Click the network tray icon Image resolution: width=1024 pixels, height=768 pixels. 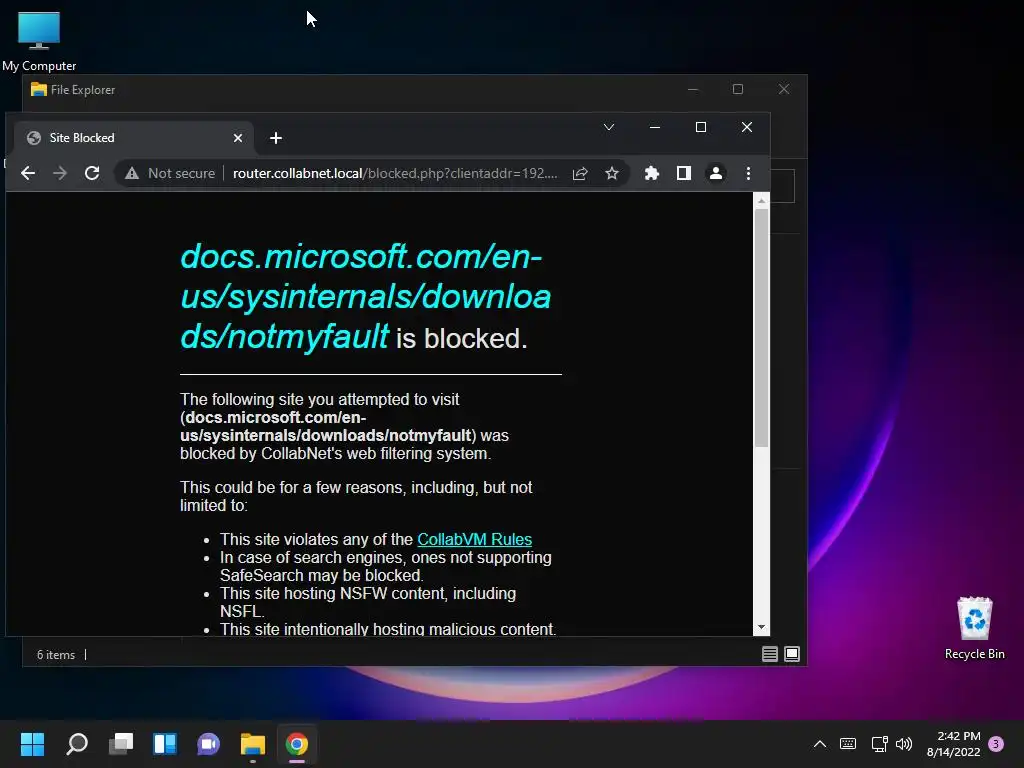point(880,744)
